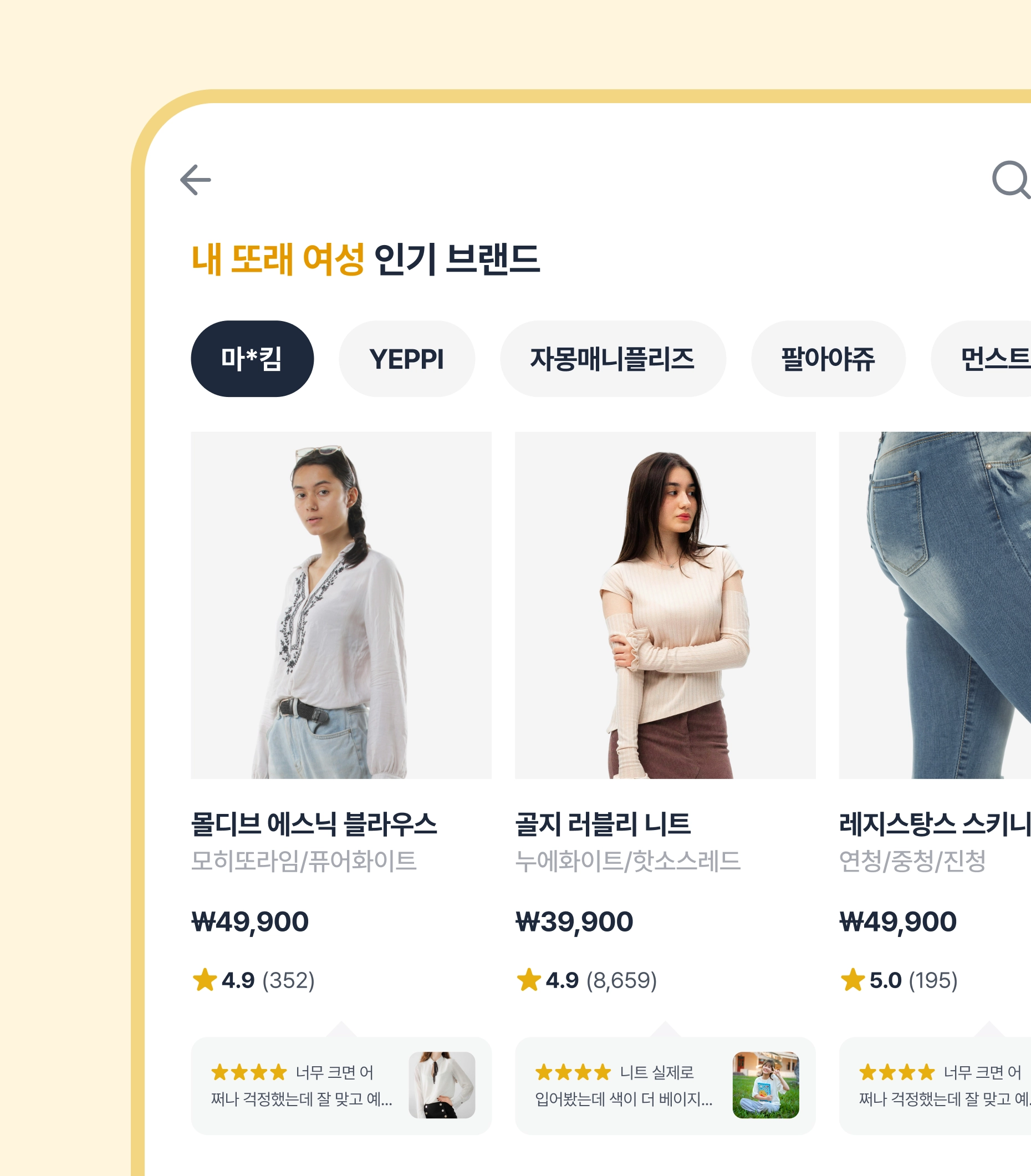This screenshot has height=1176, width=1031.
Task: Open the knit review card 니트 실제로
Action: pyautogui.click(x=665, y=1086)
